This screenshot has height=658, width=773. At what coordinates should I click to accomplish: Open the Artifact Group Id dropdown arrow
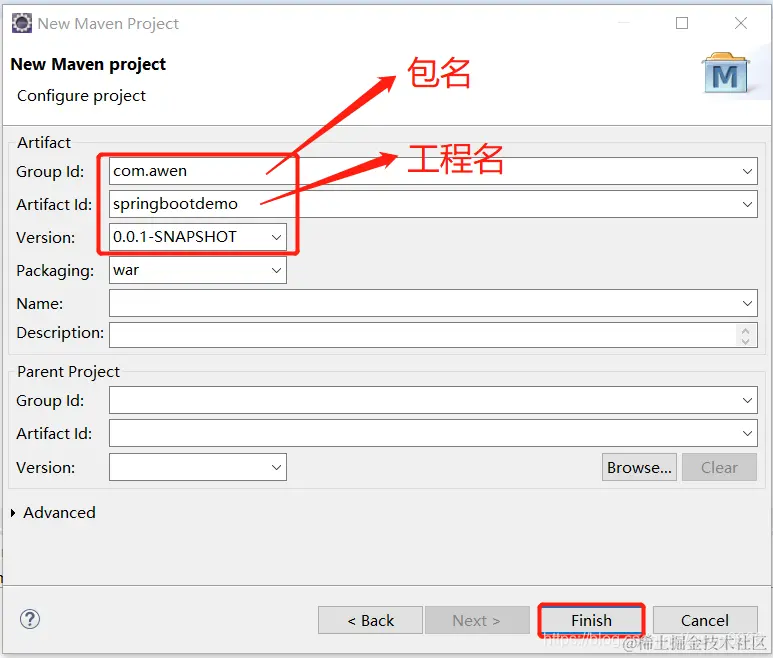coord(747,171)
